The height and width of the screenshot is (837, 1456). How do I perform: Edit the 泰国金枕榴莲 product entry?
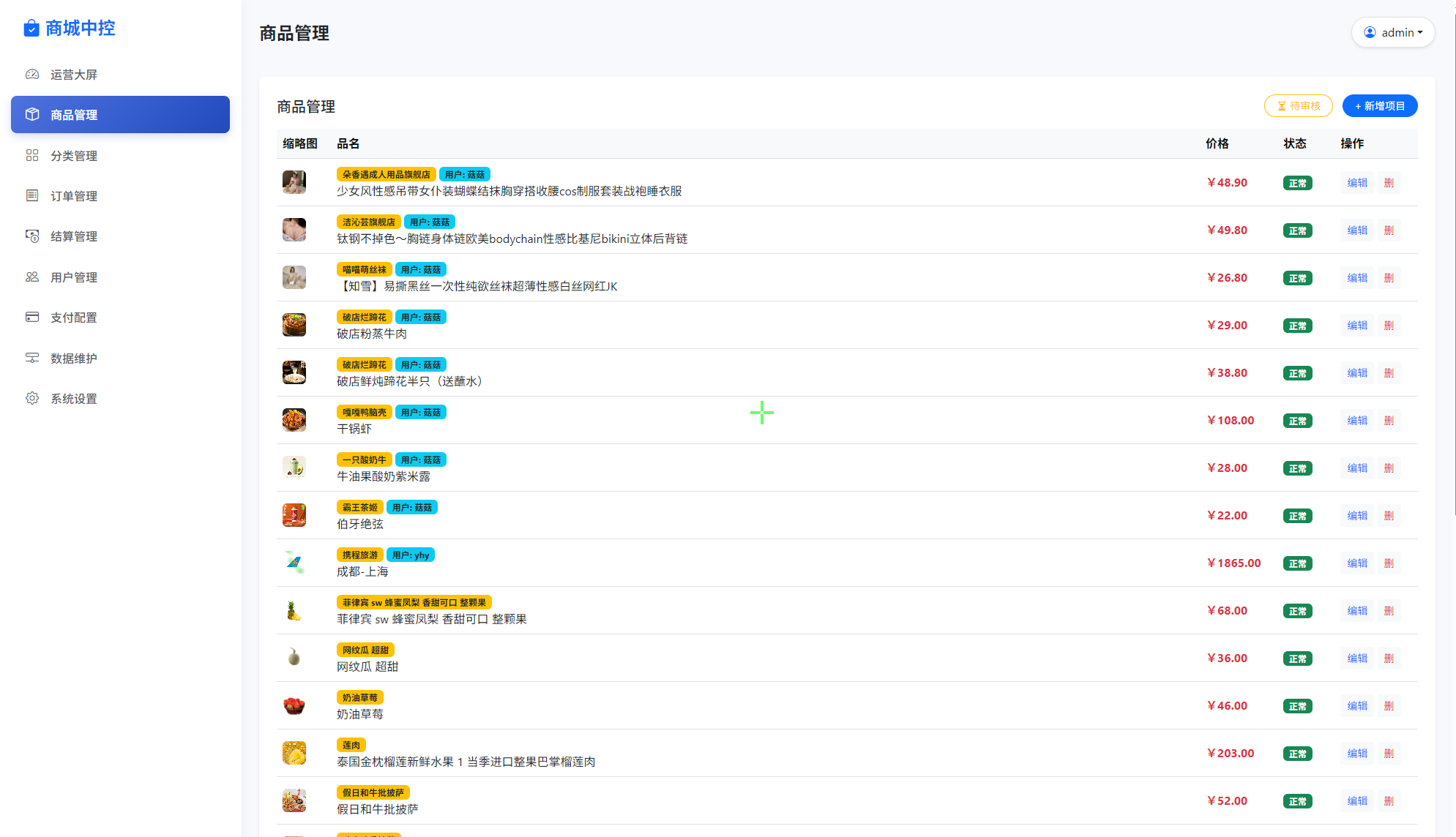click(x=1356, y=753)
